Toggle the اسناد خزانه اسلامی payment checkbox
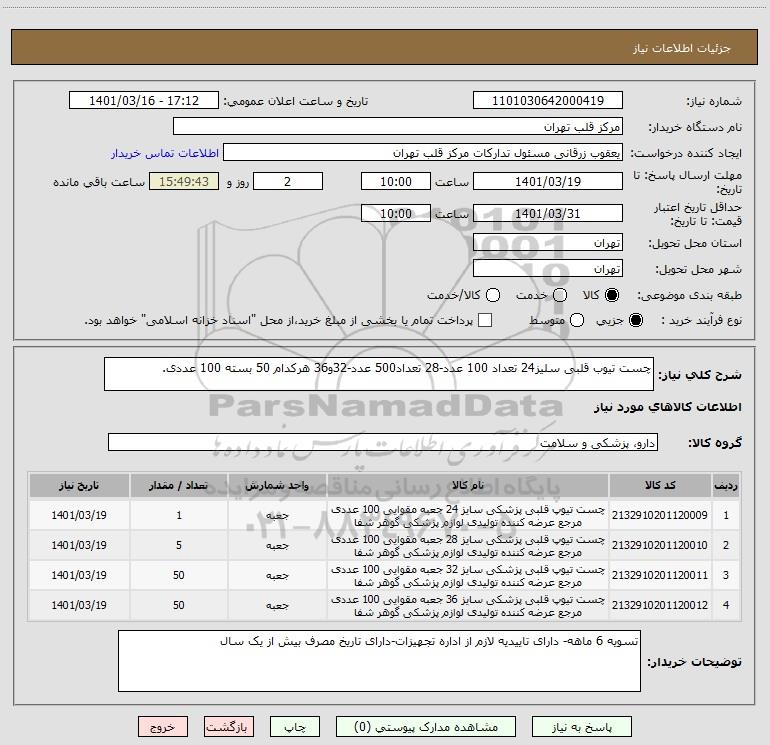Image resolution: width=770 pixels, height=745 pixels. [x=485, y=320]
